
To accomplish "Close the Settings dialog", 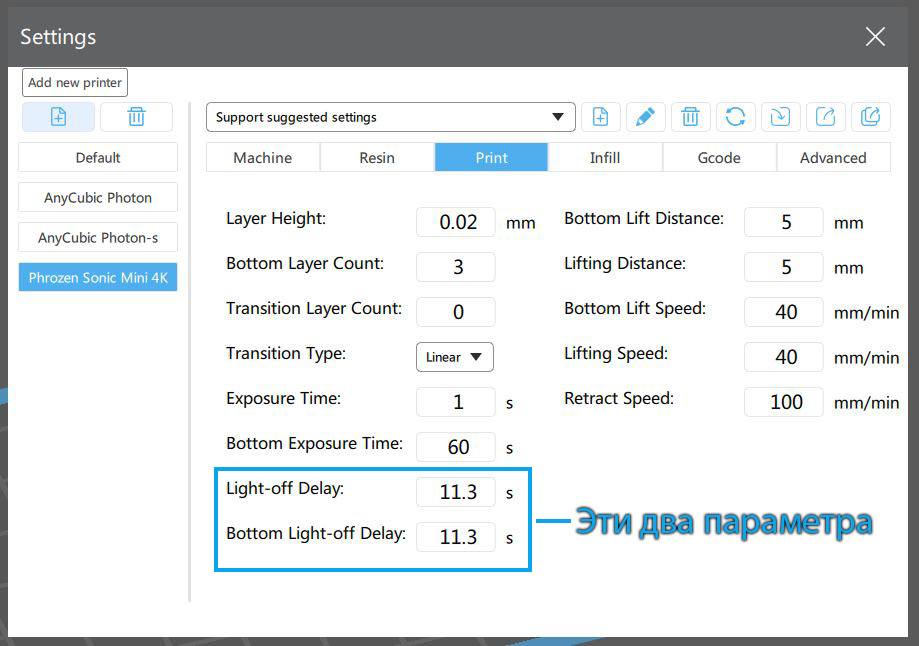I will tap(875, 37).
